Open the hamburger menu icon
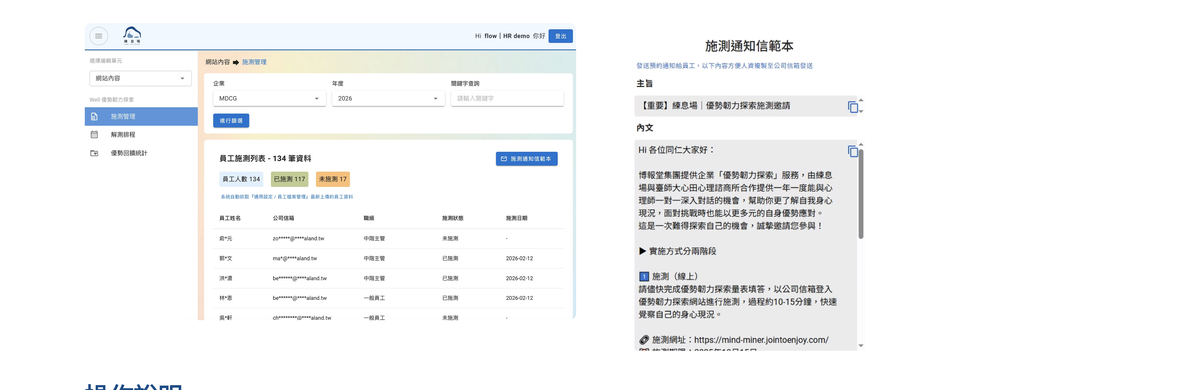The image size is (1200, 390). coord(99,36)
